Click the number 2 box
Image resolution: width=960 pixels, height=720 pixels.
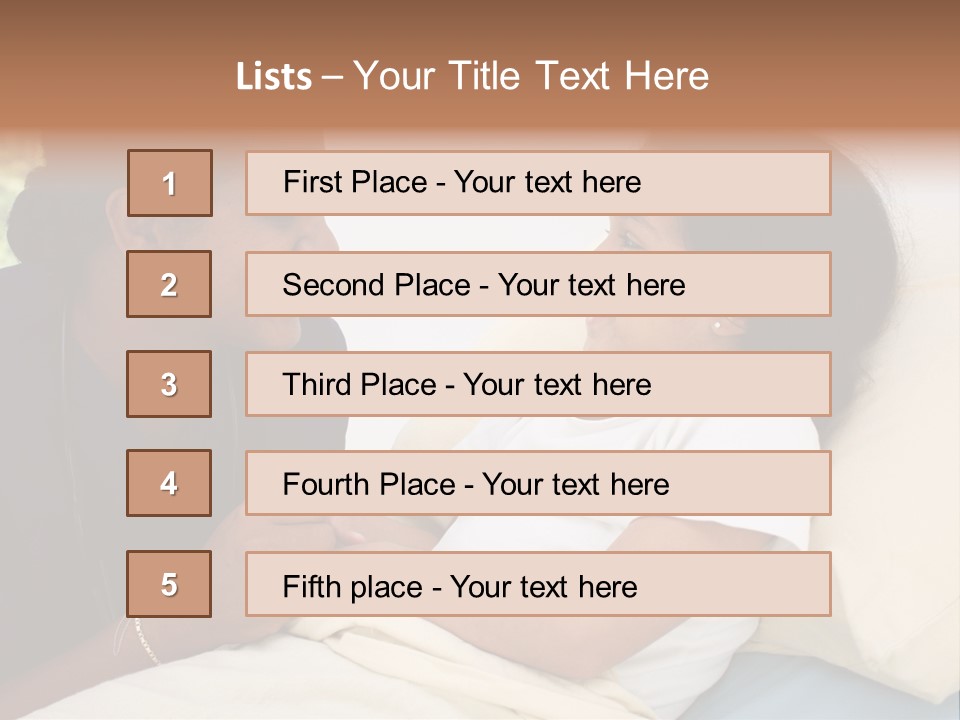coord(169,284)
